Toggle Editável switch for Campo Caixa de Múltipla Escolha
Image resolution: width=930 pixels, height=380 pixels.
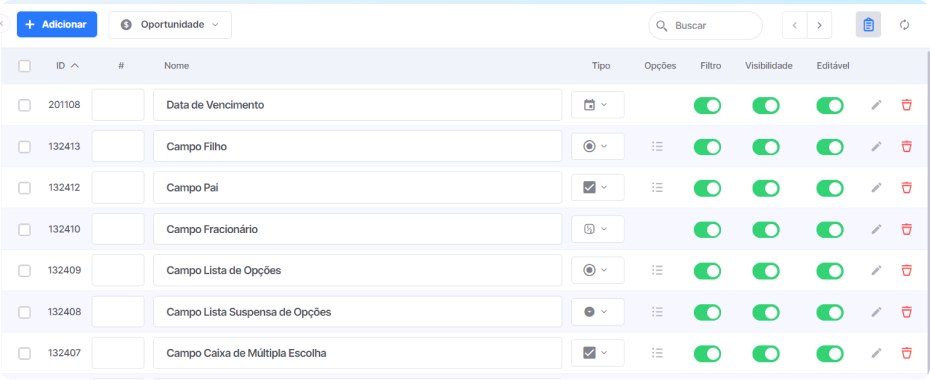point(830,354)
